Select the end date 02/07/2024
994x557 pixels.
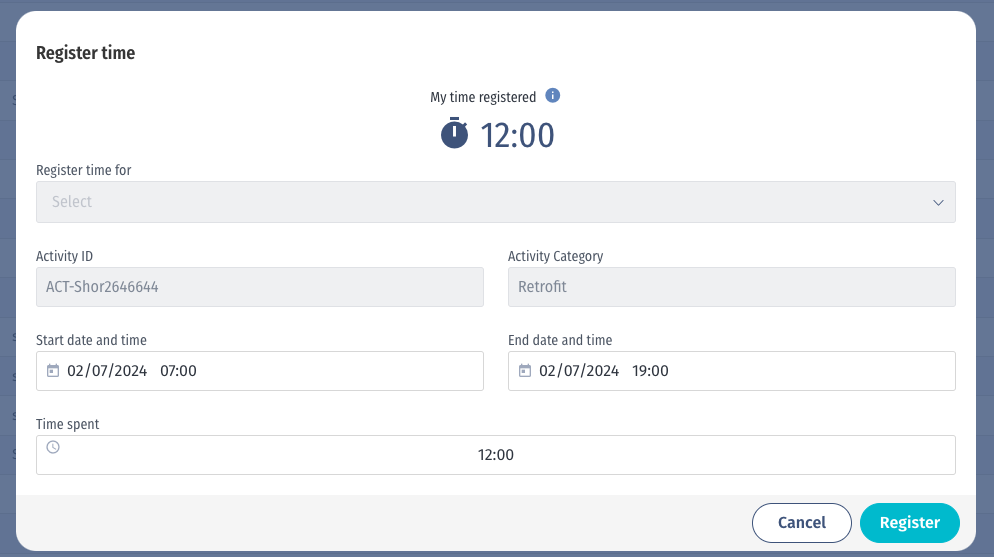pyautogui.click(x=579, y=371)
